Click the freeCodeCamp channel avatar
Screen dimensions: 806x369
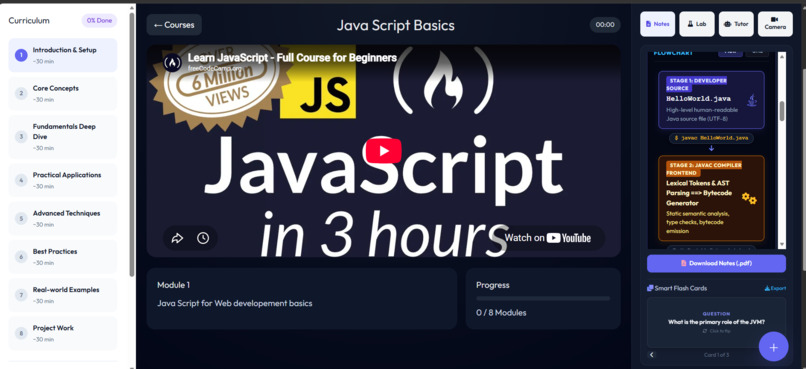(x=172, y=62)
